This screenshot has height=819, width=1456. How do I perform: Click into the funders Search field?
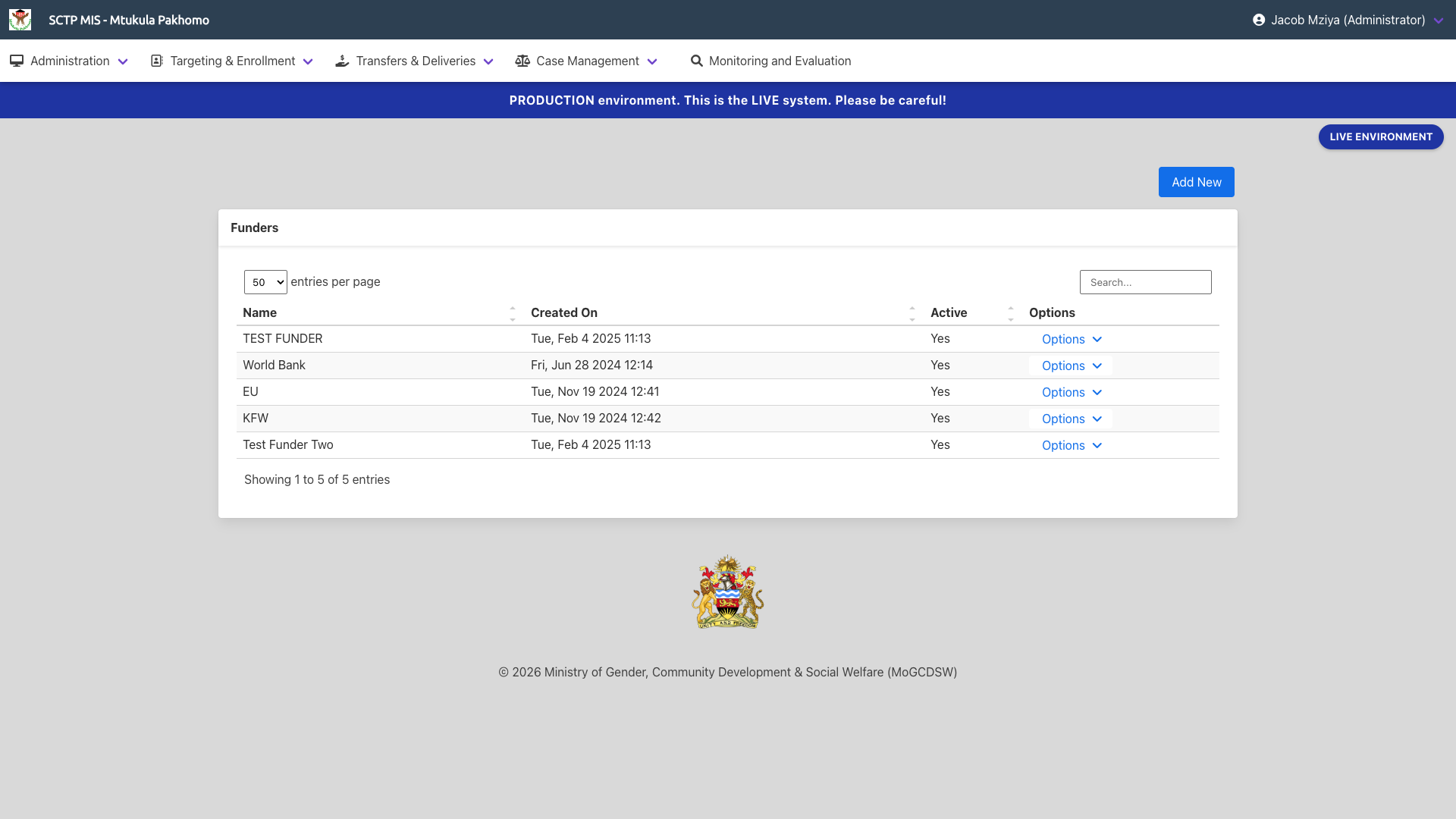point(1145,282)
